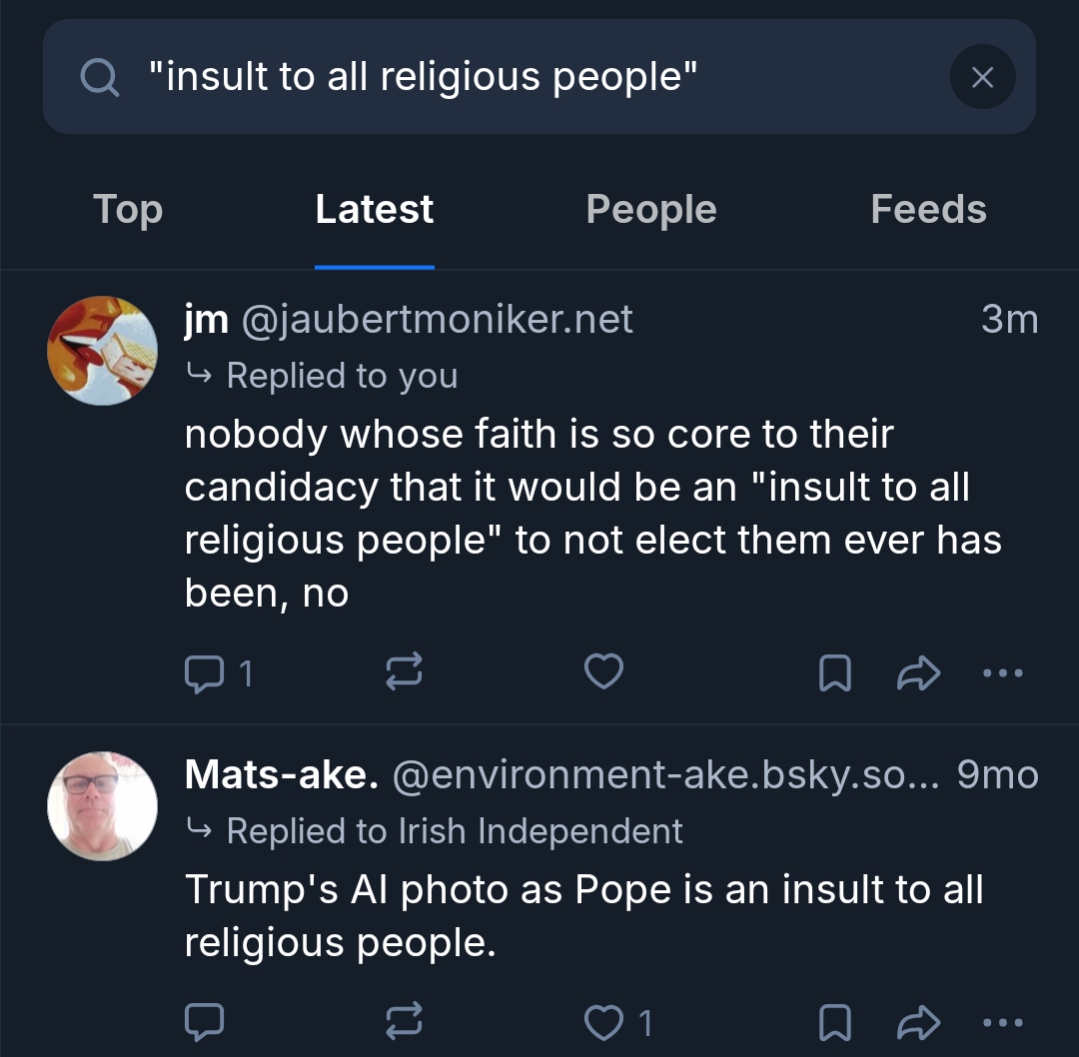
Task: Bookmark jm's post
Action: 835,673
